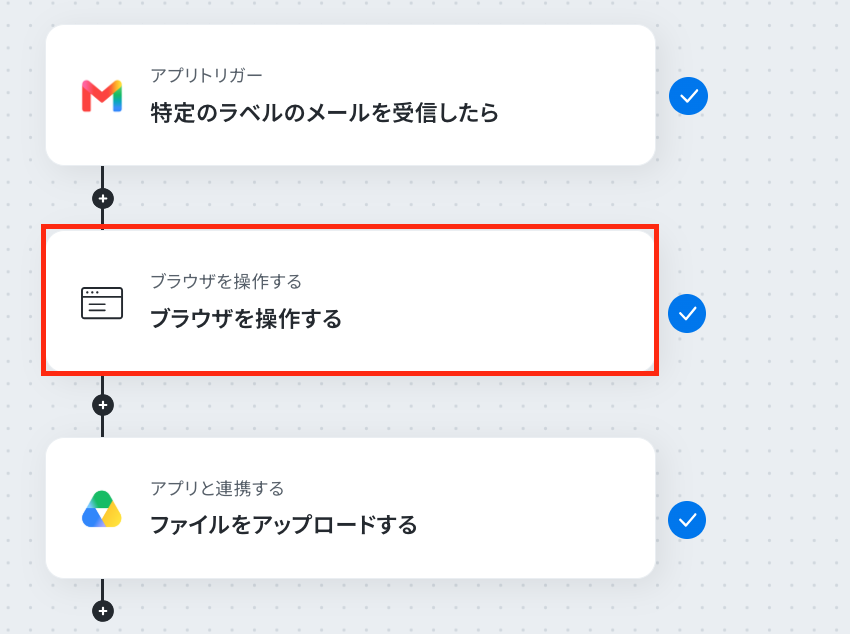Click the blue checkmark beside the Gmail trigger
850x634 pixels.
point(688,96)
